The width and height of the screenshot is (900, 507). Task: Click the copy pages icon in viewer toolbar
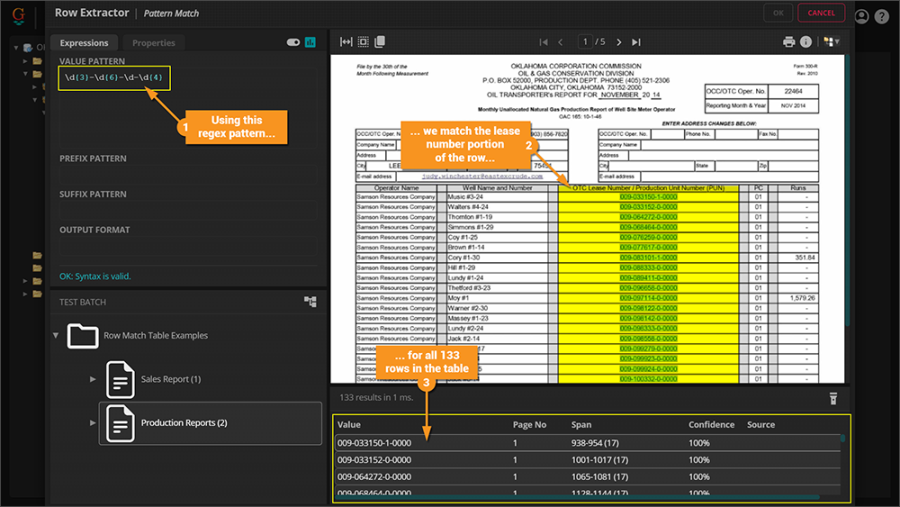tap(380, 42)
